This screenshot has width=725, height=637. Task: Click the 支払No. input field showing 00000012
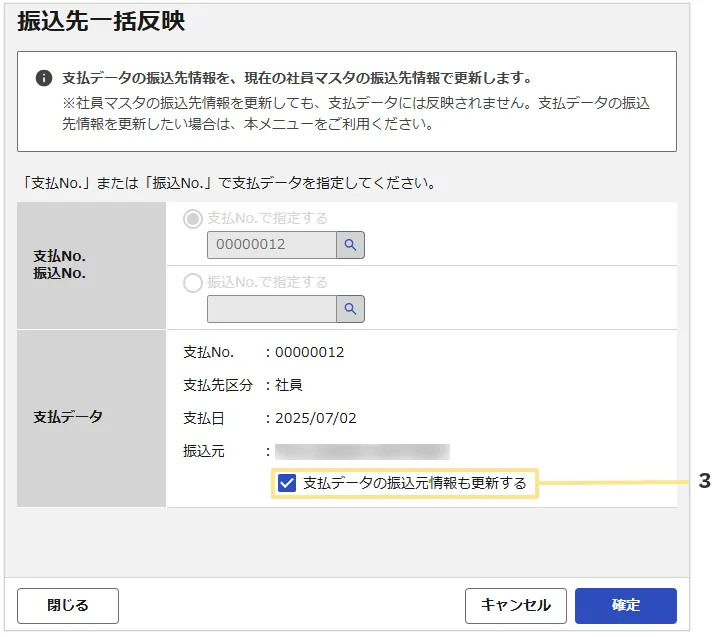pyautogui.click(x=271, y=245)
